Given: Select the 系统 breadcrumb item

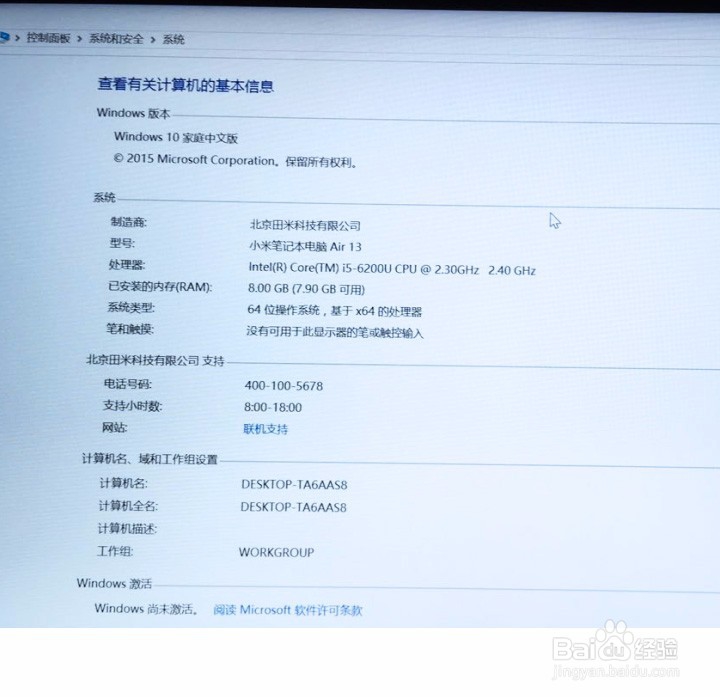Looking at the screenshot, I should point(174,39).
